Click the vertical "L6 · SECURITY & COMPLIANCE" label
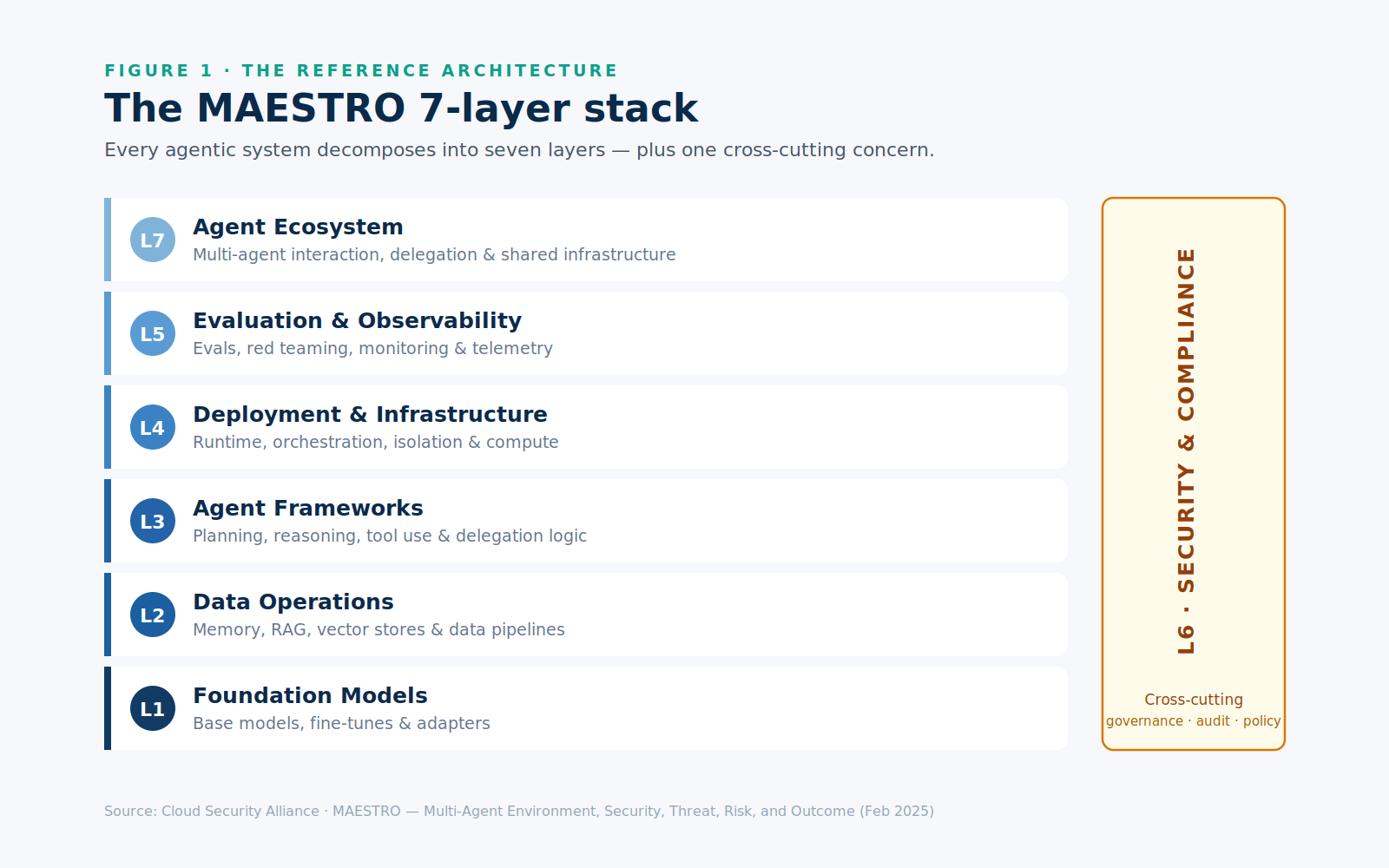Screen dimensions: 1389x868 point(1186,451)
